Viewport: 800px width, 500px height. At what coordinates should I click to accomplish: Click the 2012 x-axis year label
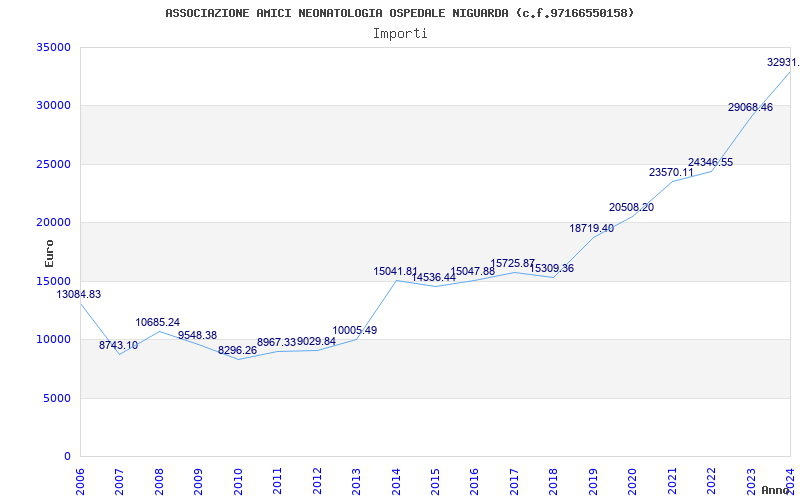[317, 480]
